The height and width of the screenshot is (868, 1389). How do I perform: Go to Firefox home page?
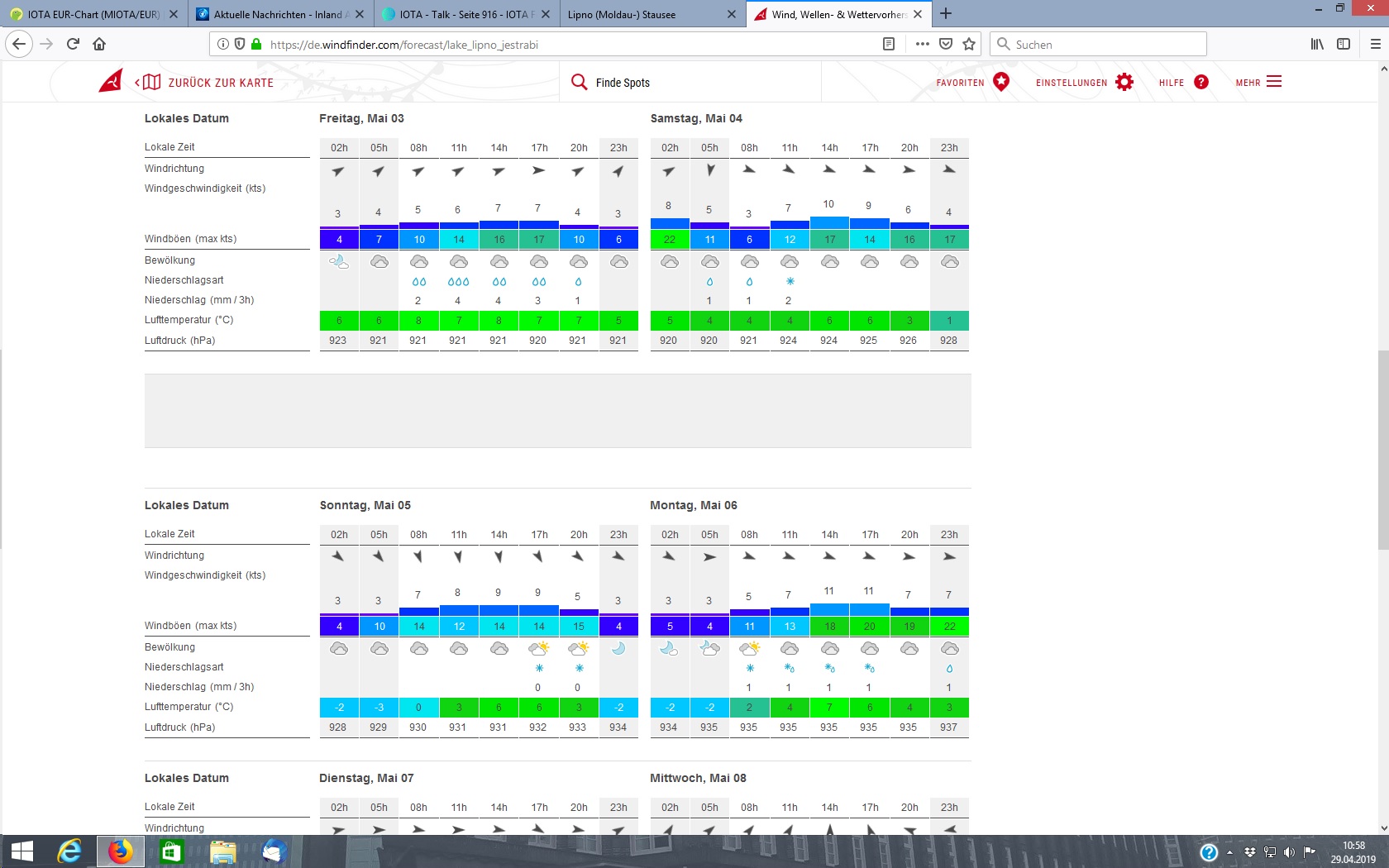(x=99, y=45)
